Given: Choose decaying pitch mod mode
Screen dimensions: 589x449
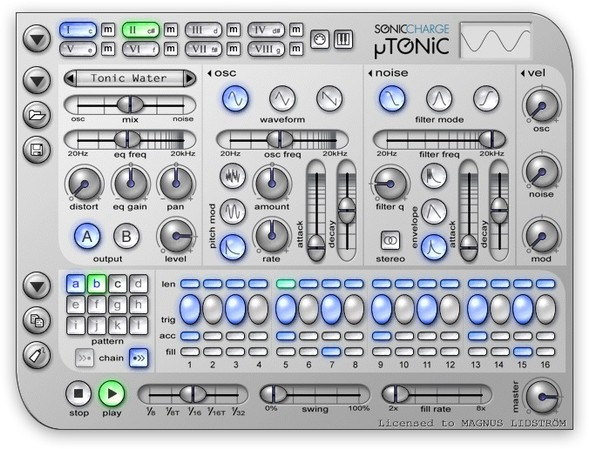Looking at the screenshot, I should tap(233, 247).
